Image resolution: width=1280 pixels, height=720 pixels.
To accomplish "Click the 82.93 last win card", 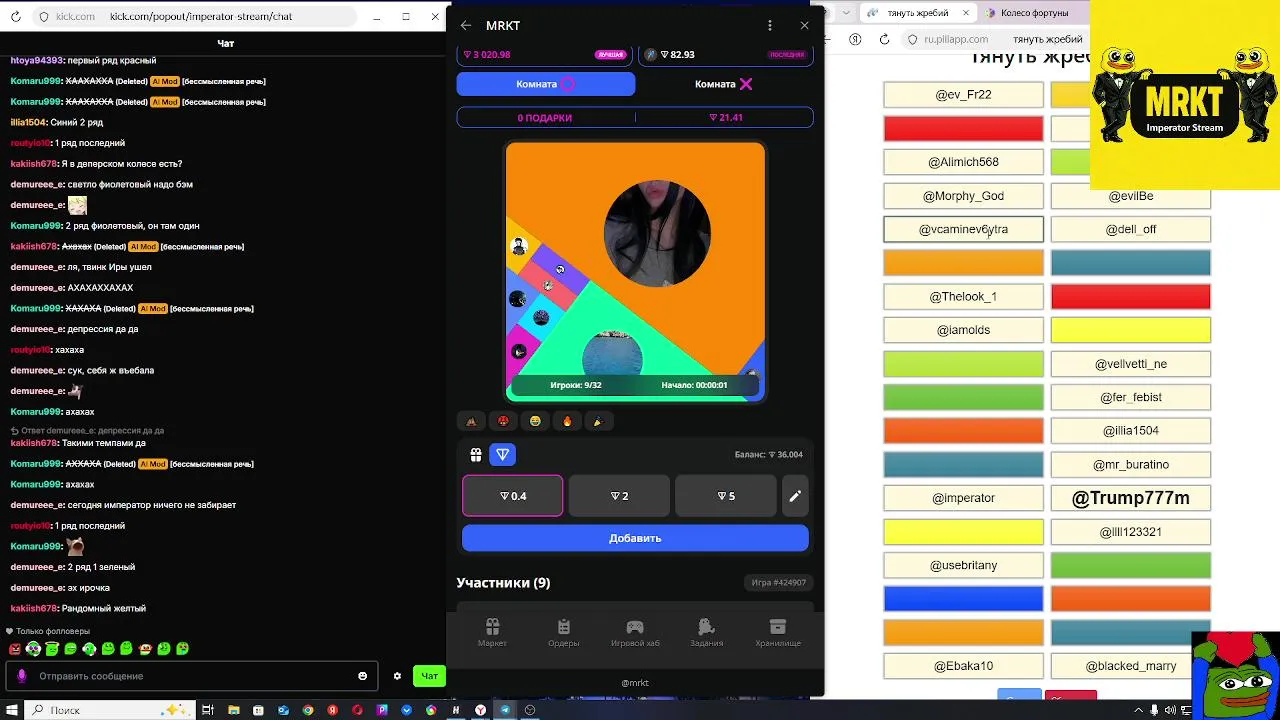I will click(x=725, y=55).
